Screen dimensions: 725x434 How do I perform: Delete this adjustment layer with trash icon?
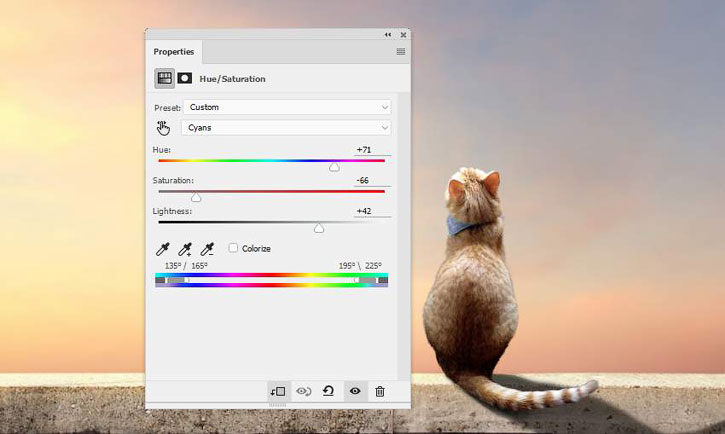click(380, 391)
